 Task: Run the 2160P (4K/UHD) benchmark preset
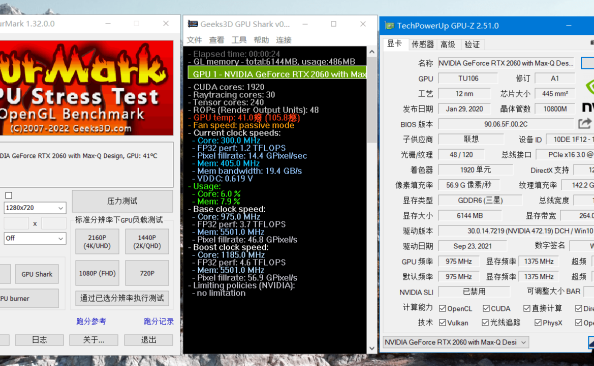point(97,241)
